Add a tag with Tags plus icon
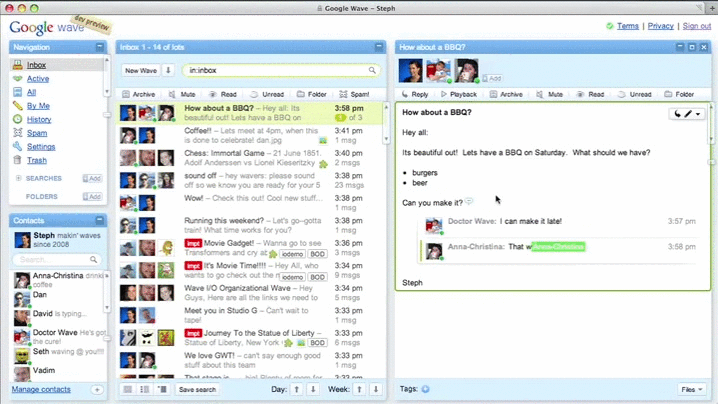 pos(425,389)
